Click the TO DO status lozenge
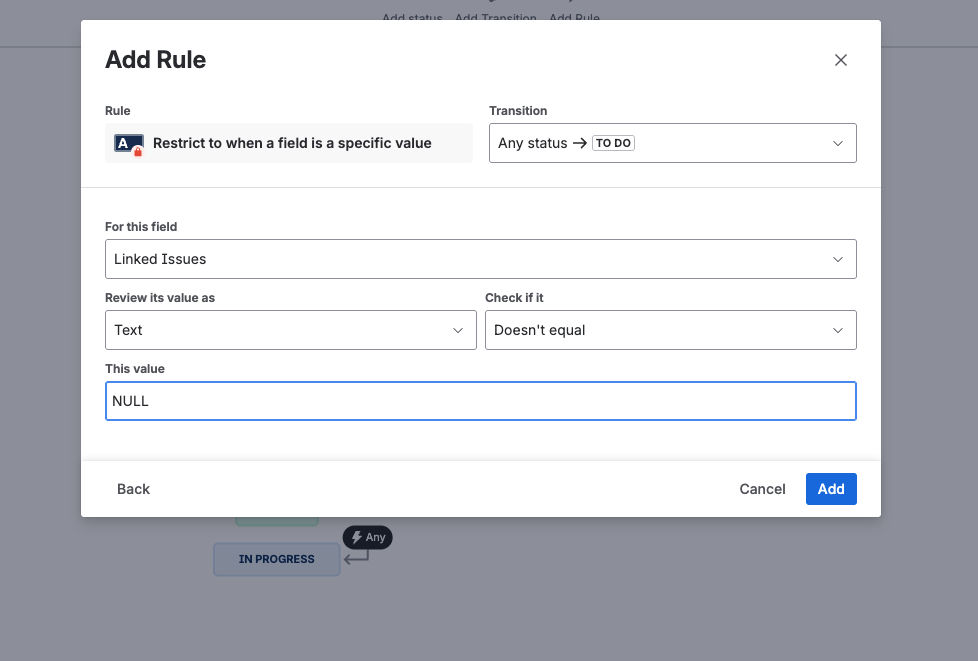The image size is (978, 661). tap(613, 143)
